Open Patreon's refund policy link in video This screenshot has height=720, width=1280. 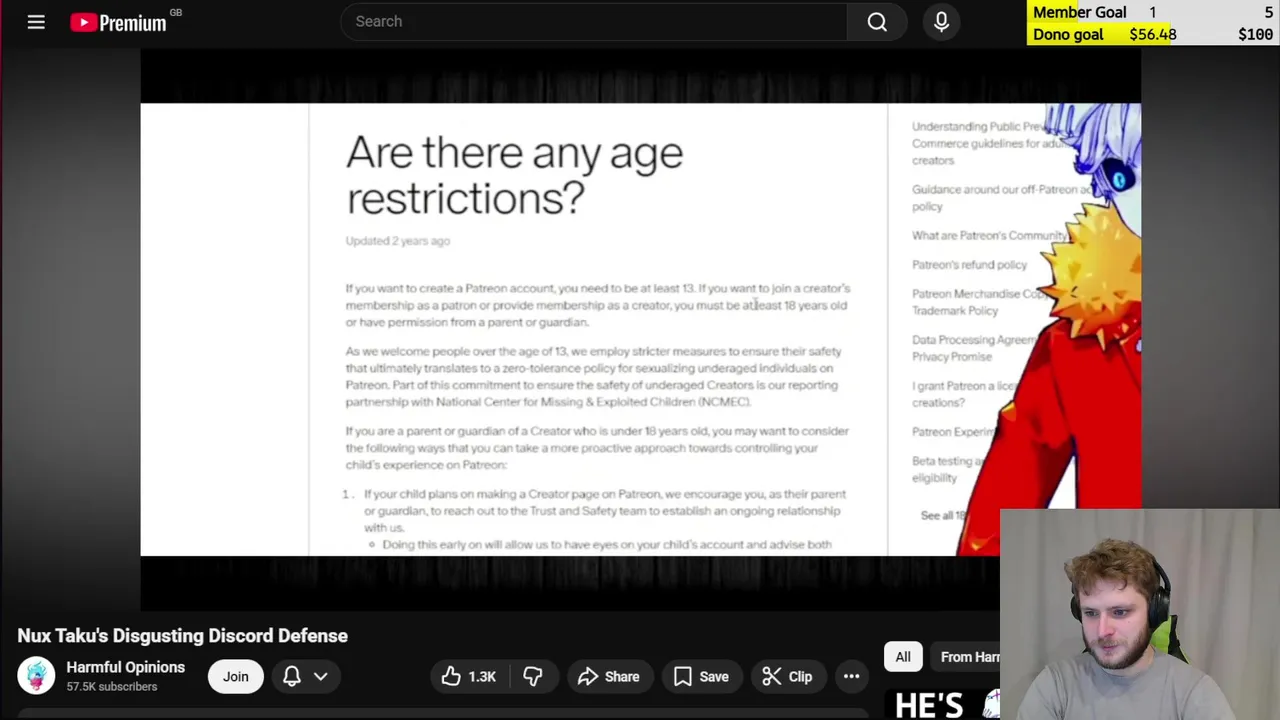(x=969, y=265)
